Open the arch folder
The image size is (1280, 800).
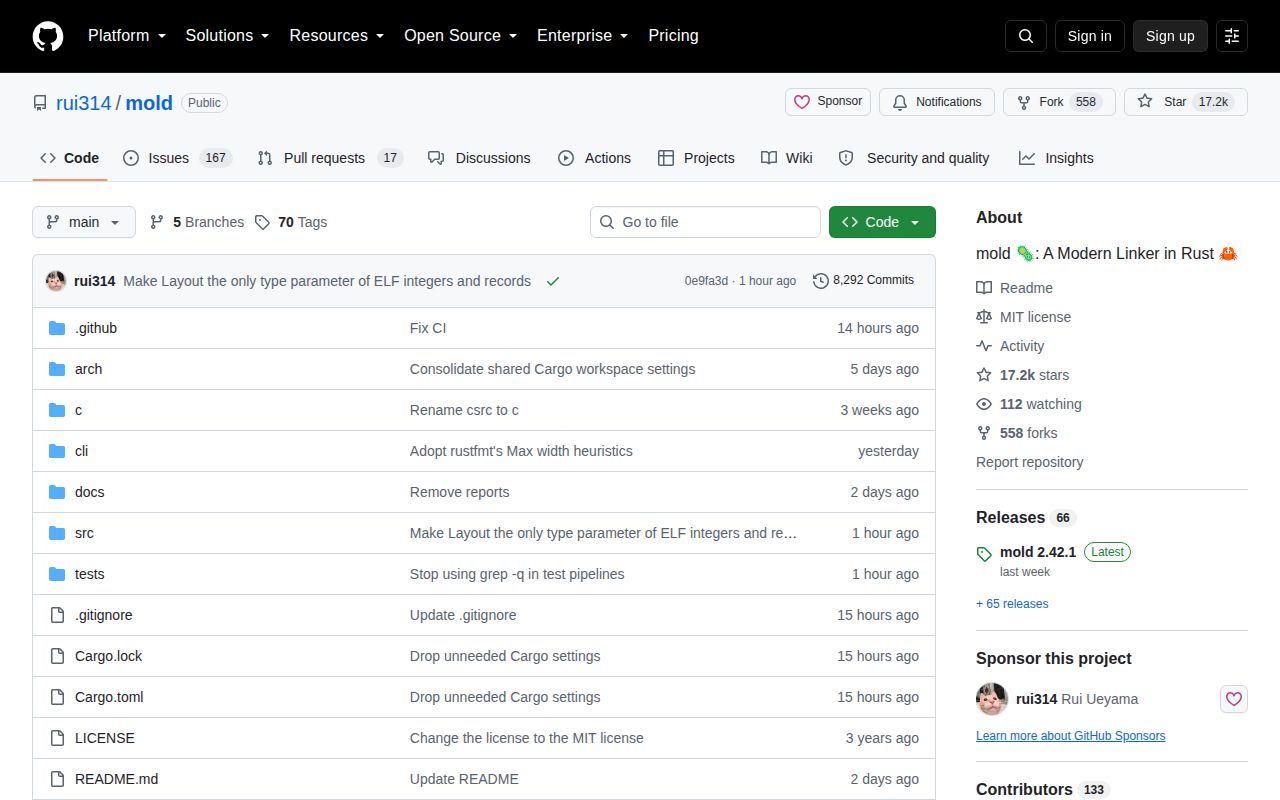(x=88, y=369)
